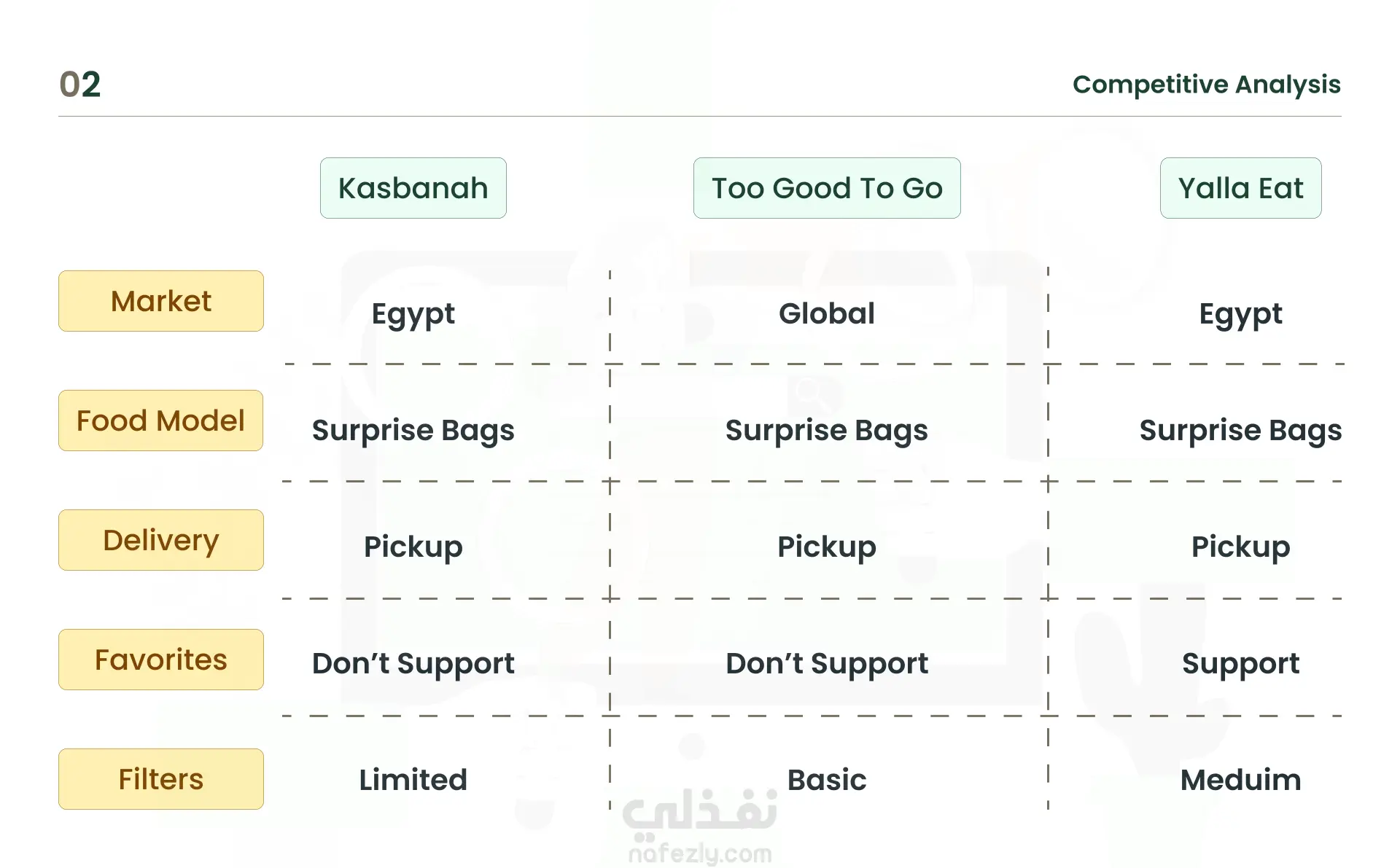This screenshot has width=1400, height=868.
Task: Click the 02 slide number
Action: click(80, 85)
